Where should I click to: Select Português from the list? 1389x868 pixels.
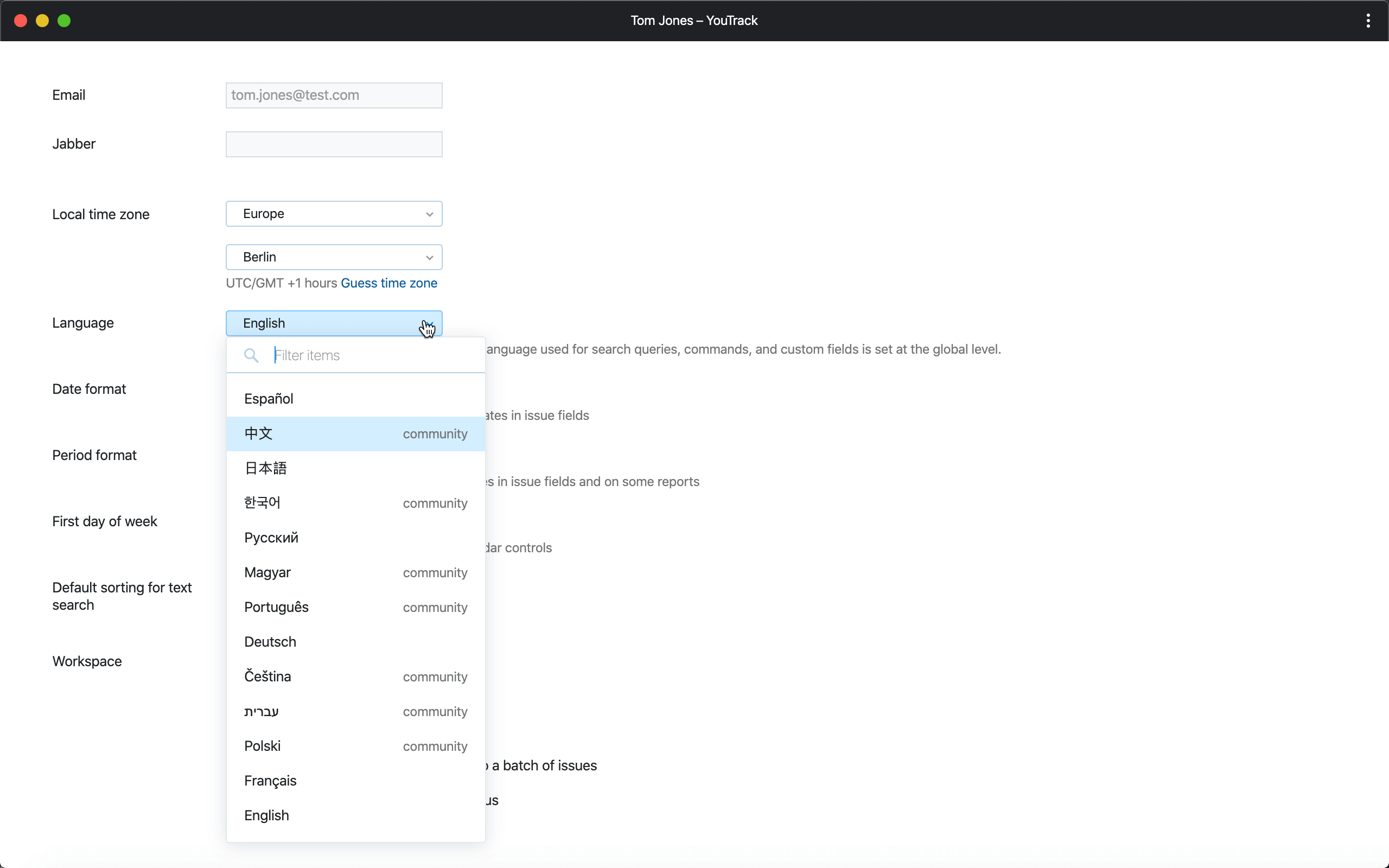[276, 608]
